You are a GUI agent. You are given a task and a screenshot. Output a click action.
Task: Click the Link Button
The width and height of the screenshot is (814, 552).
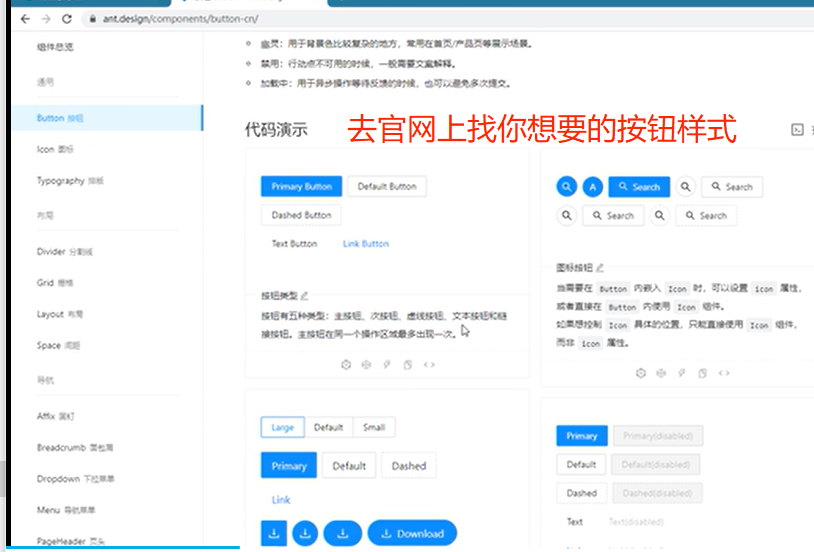coord(365,244)
